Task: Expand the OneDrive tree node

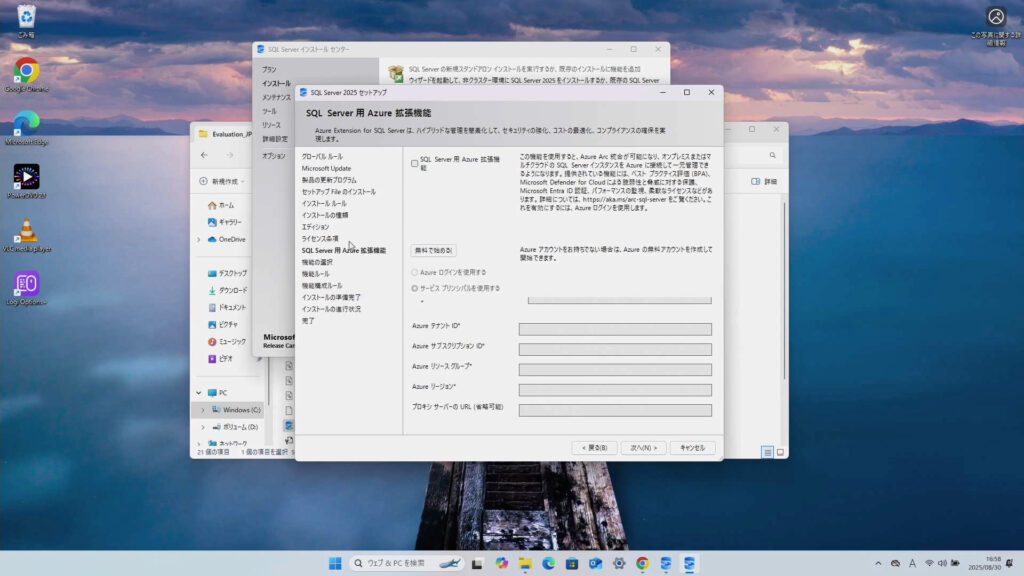Action: pyautogui.click(x=199, y=240)
